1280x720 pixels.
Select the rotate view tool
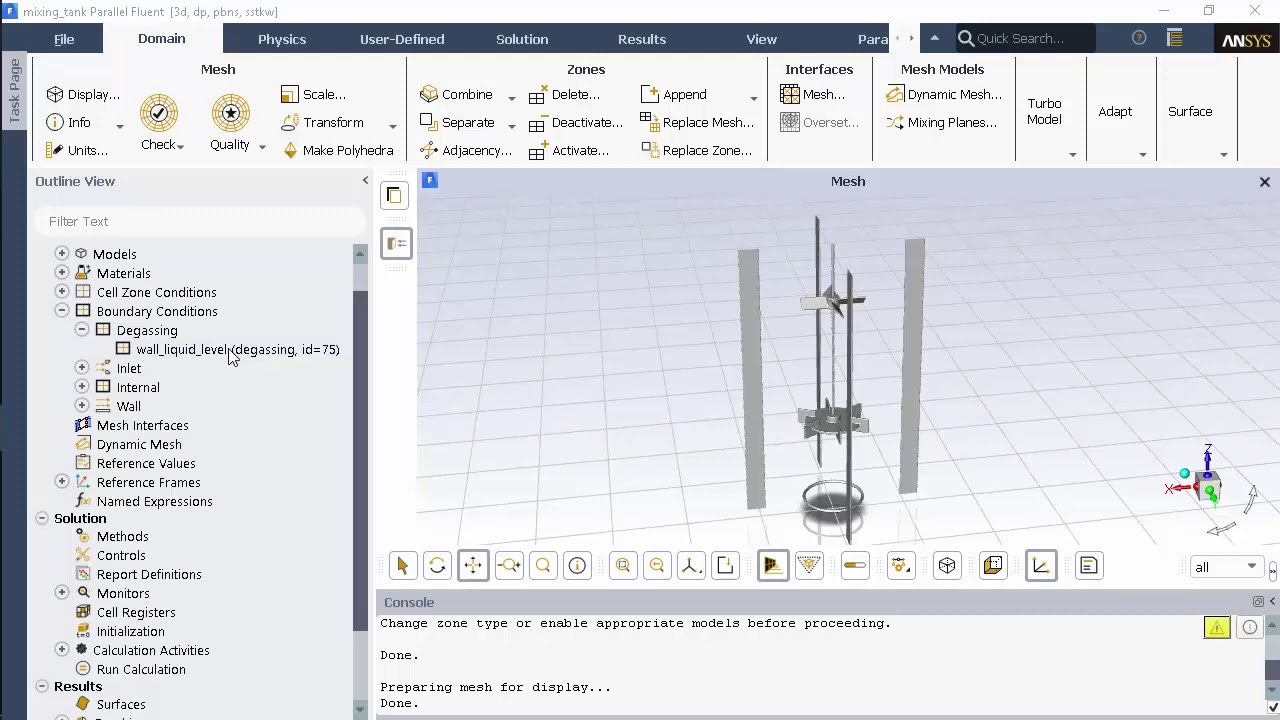[437, 566]
